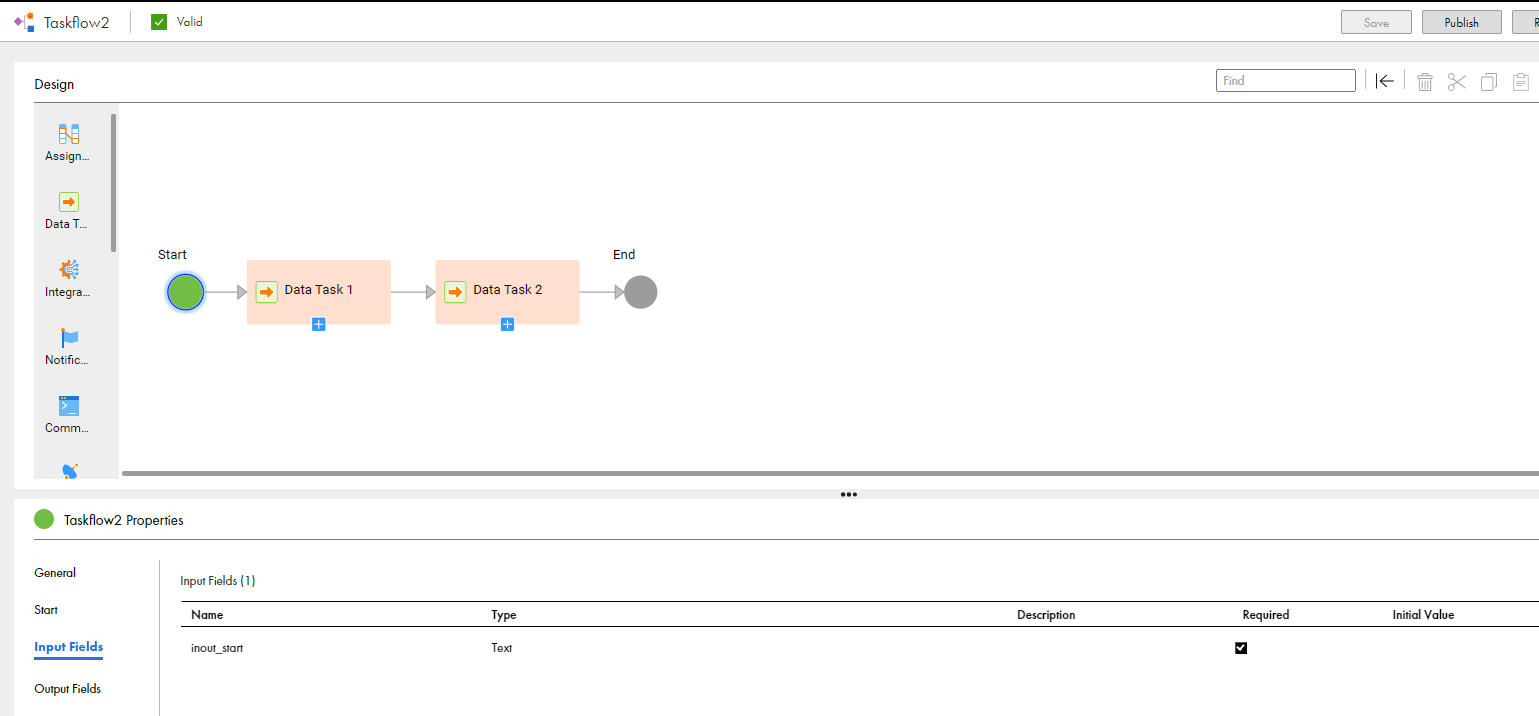
Task: Click the Find search field
Action: pos(1286,81)
